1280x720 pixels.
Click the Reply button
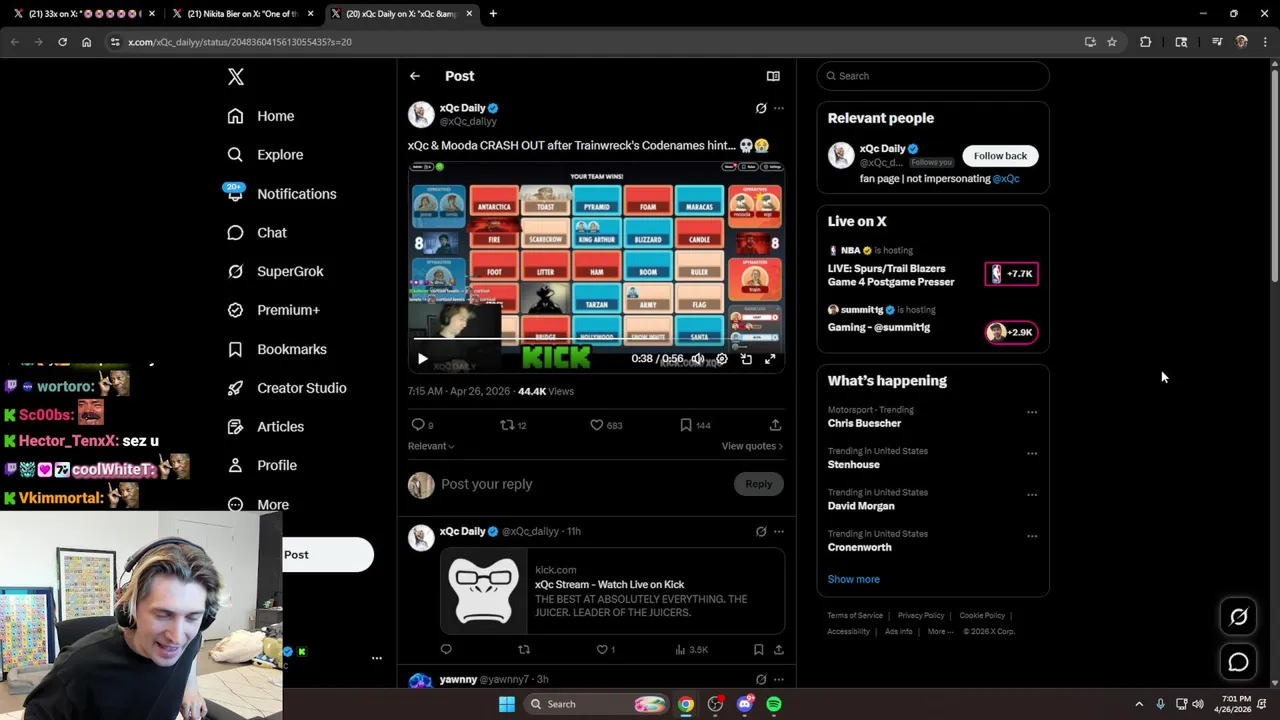tap(758, 484)
